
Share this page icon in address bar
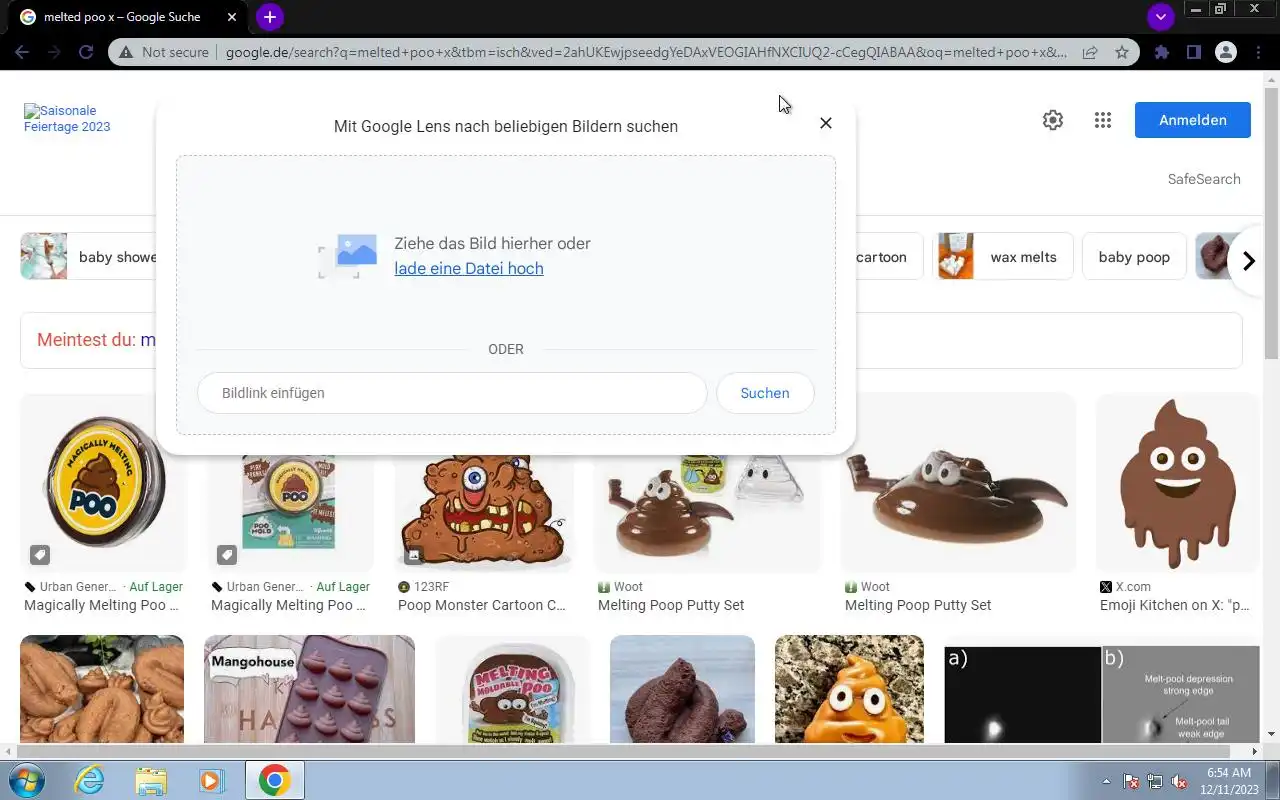pos(1090,52)
